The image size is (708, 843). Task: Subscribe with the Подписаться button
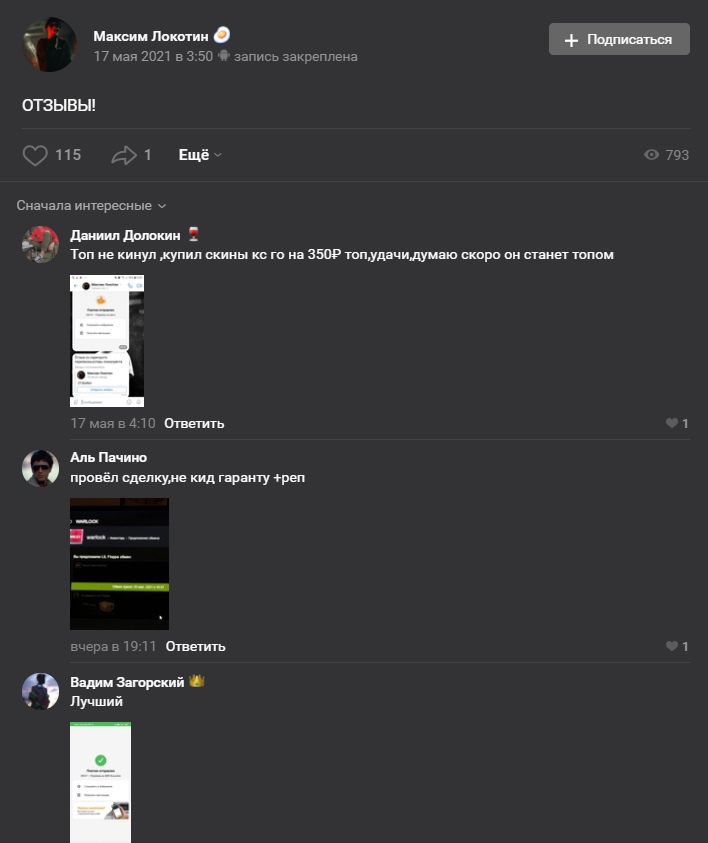tap(619, 39)
